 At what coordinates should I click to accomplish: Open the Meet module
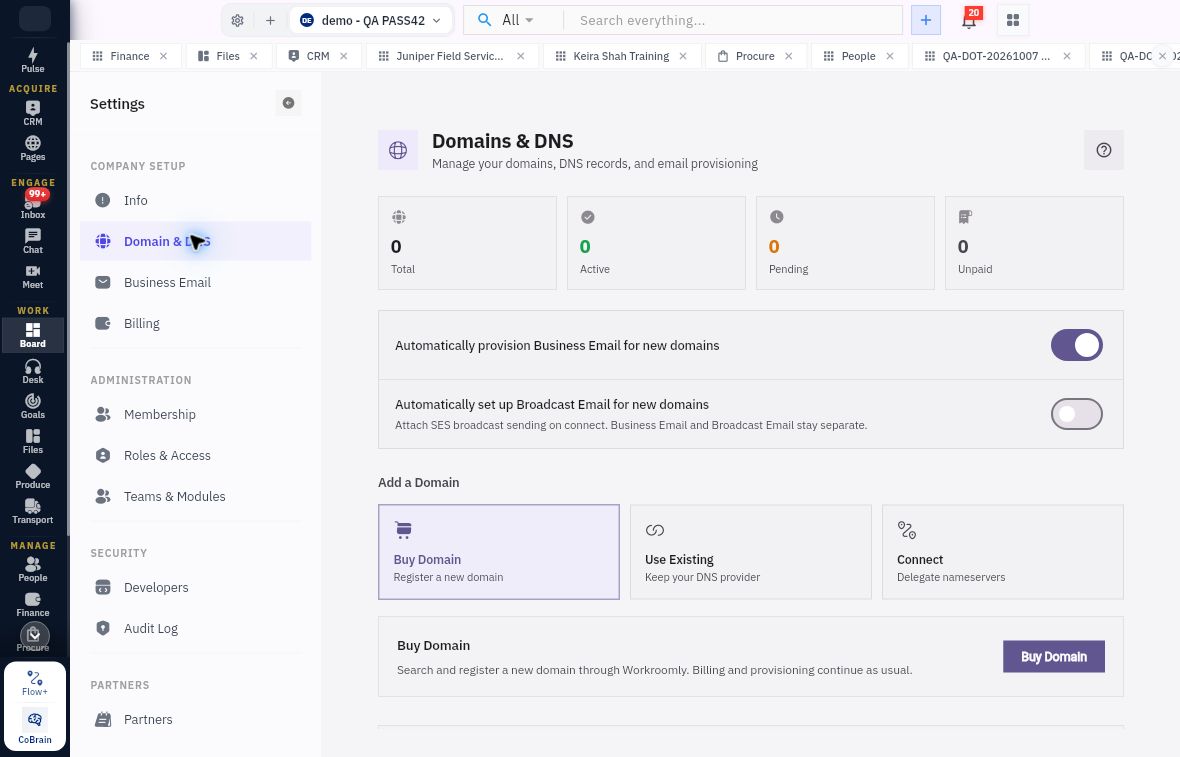(x=32, y=276)
